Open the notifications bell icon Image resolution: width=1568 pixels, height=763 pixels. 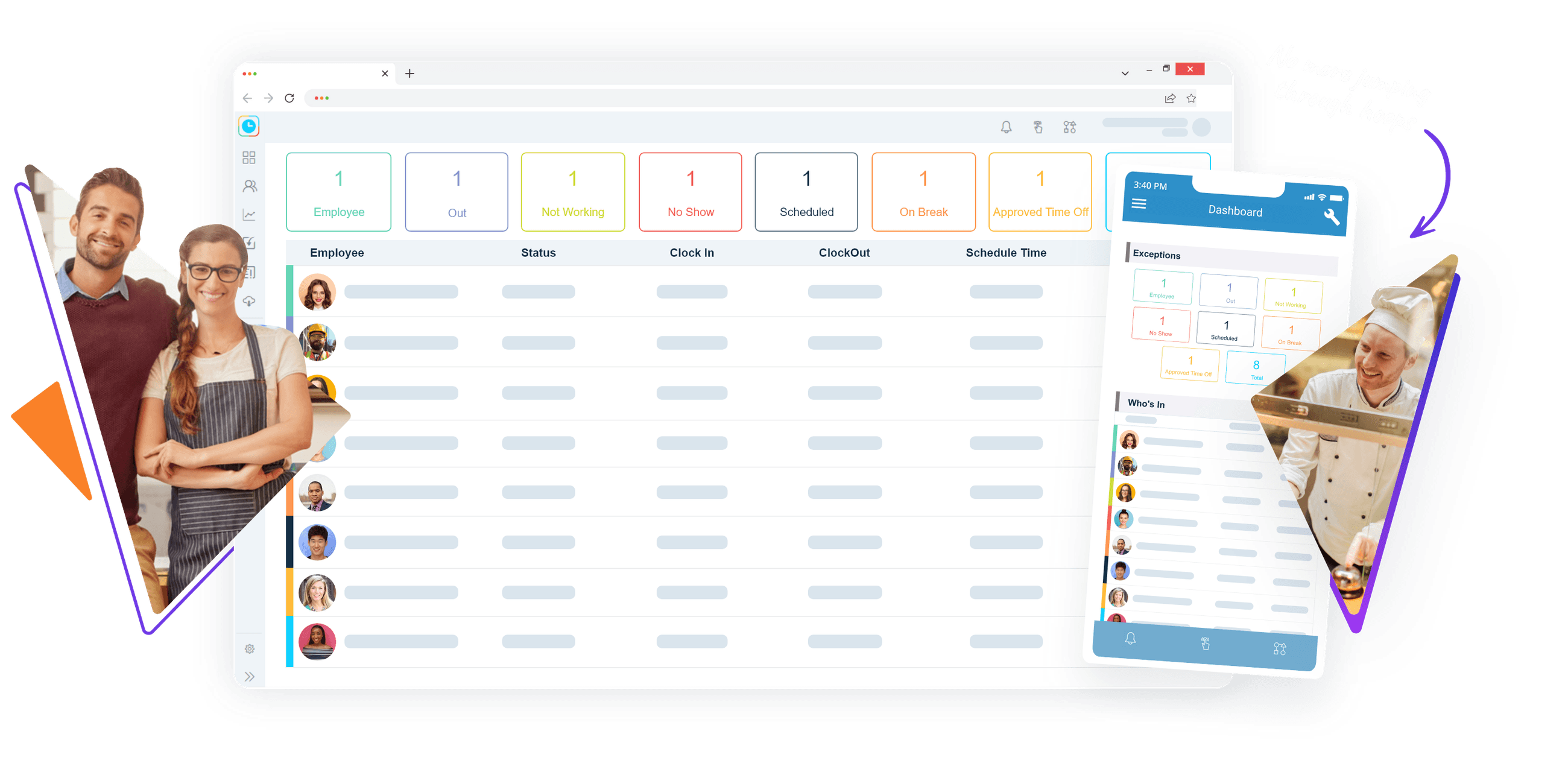(x=1006, y=127)
